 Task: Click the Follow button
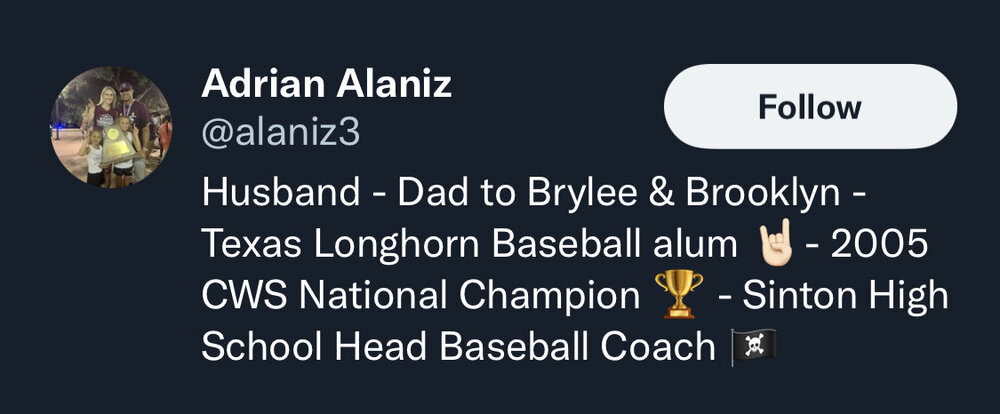810,107
